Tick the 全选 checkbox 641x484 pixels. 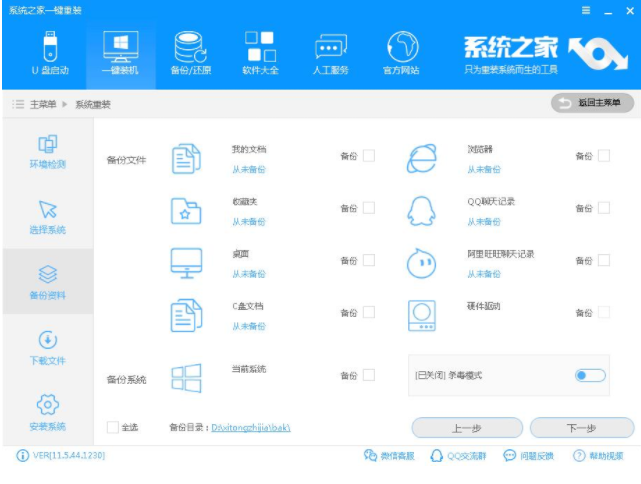(x=113, y=428)
